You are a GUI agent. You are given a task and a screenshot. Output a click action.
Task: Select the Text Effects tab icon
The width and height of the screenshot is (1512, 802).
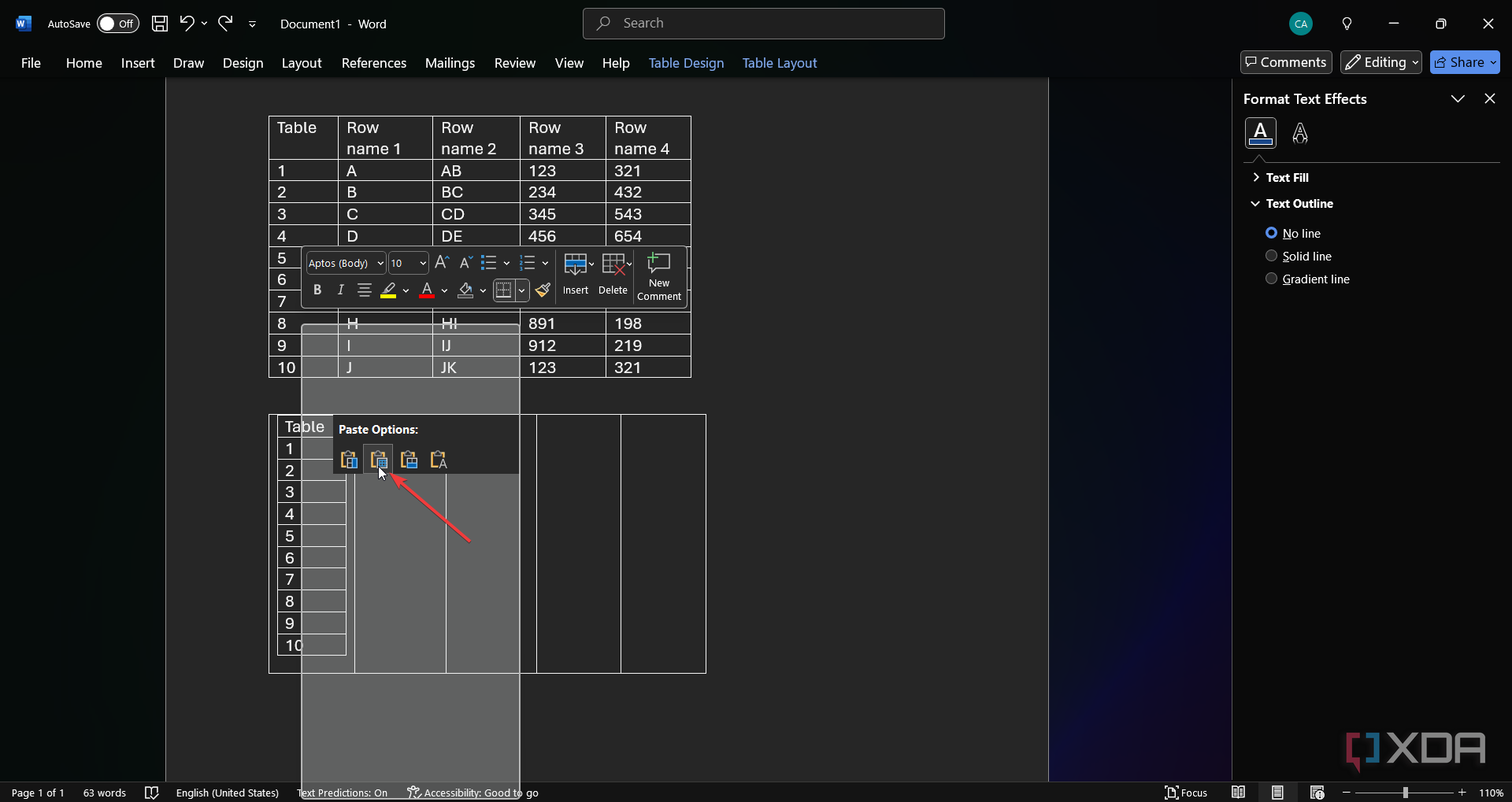click(x=1300, y=133)
